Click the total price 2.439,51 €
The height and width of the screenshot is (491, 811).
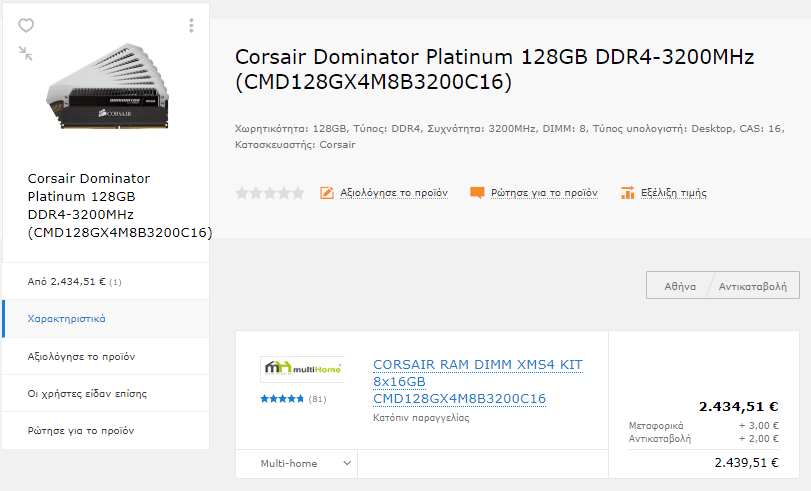[x=746, y=463]
